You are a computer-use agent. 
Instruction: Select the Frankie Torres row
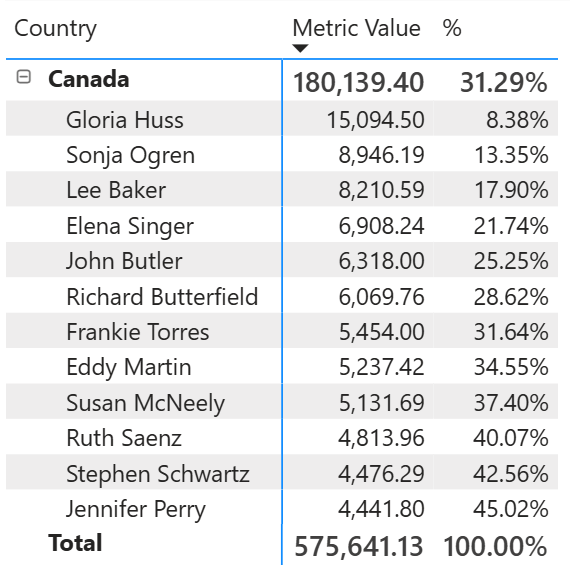(282, 331)
